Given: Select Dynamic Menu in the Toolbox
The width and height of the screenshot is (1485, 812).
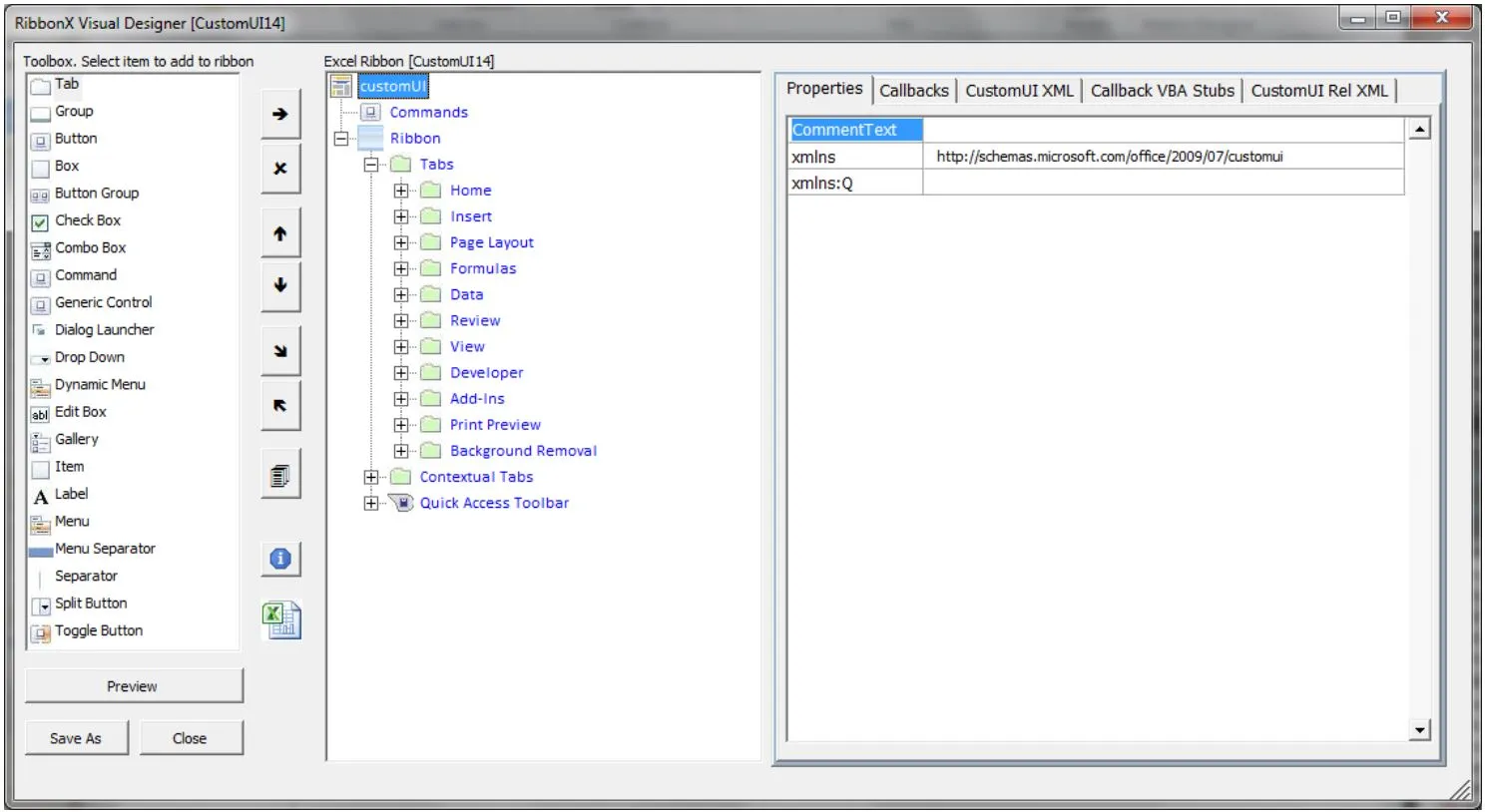Looking at the screenshot, I should click(100, 385).
